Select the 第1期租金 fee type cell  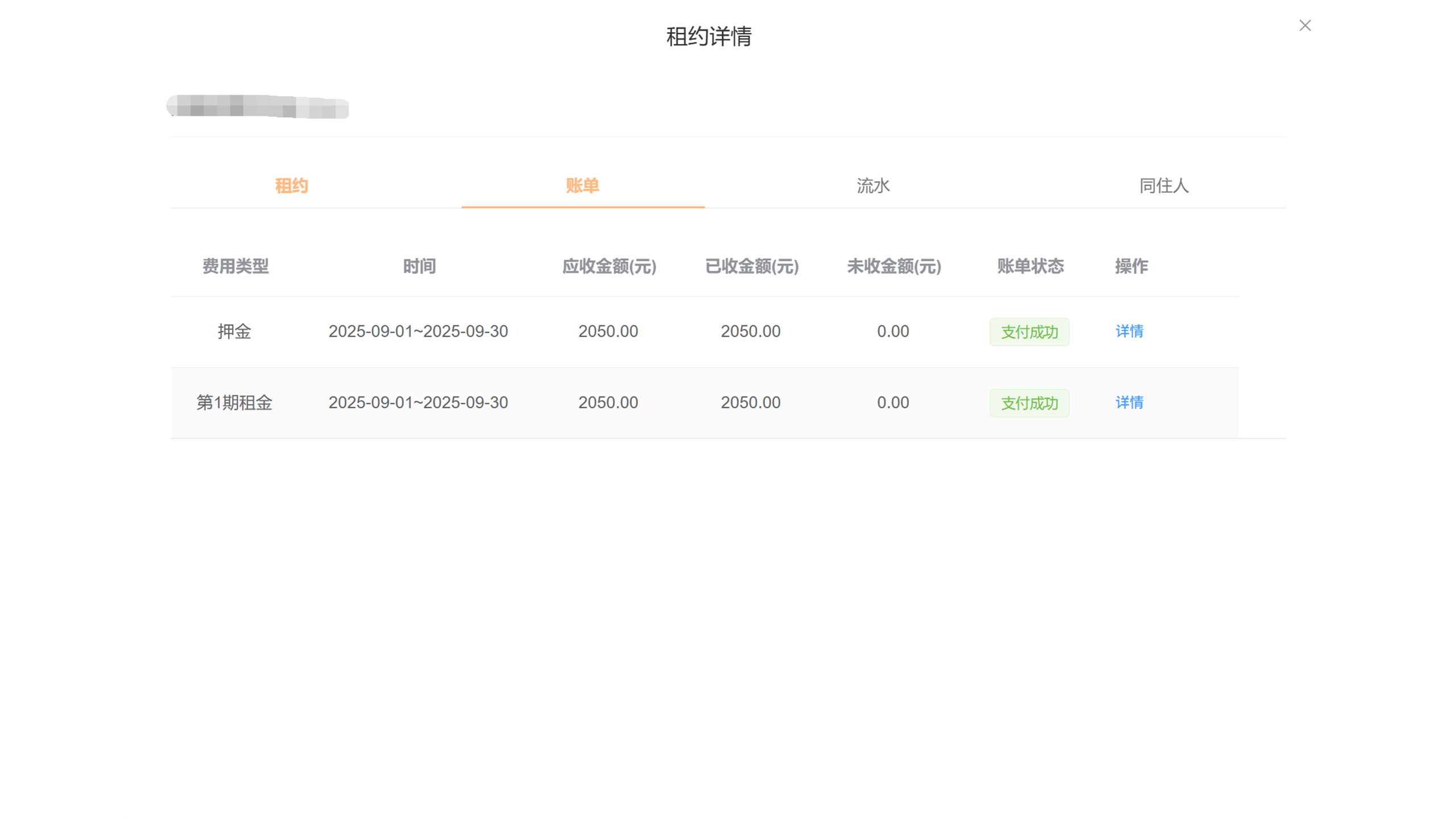tap(234, 403)
